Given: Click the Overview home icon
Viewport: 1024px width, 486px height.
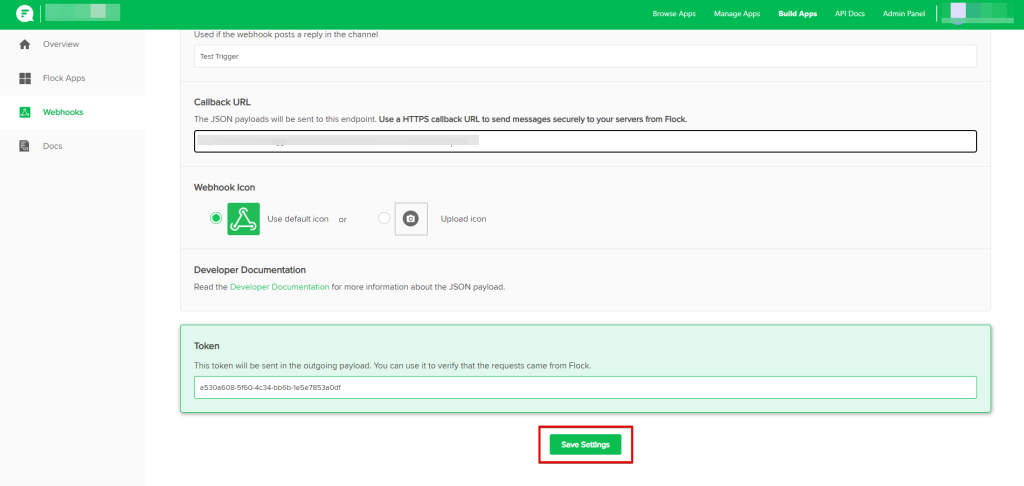Looking at the screenshot, I should 25,44.
